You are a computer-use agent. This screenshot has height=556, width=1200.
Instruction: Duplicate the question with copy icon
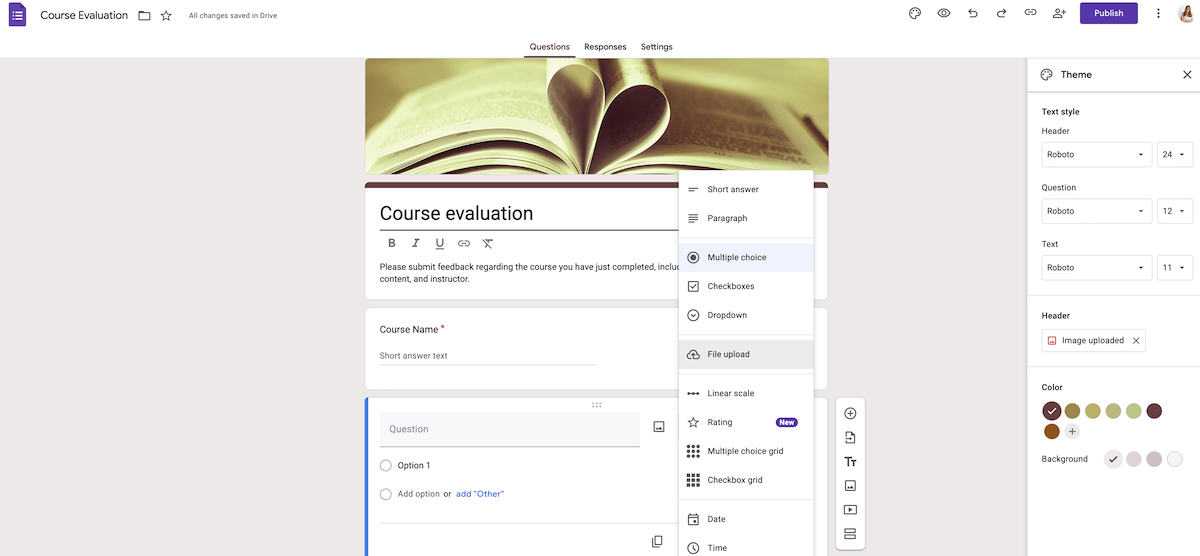(x=657, y=541)
